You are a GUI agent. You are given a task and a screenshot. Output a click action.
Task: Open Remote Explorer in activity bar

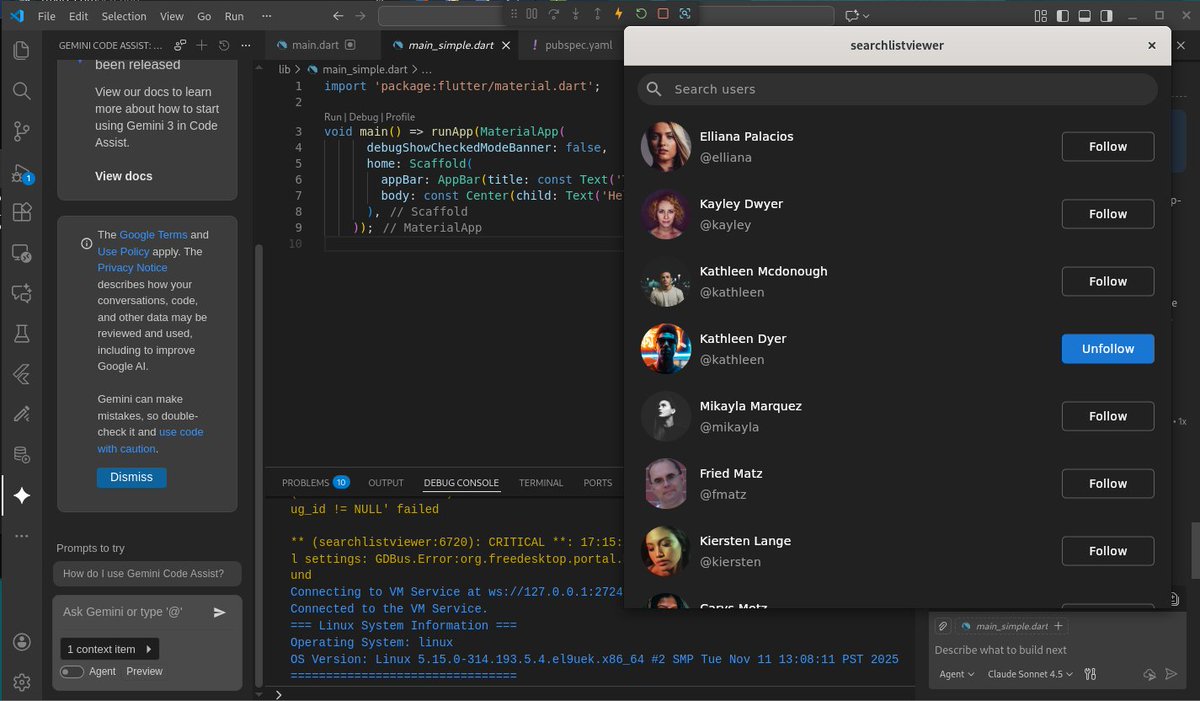click(x=21, y=253)
